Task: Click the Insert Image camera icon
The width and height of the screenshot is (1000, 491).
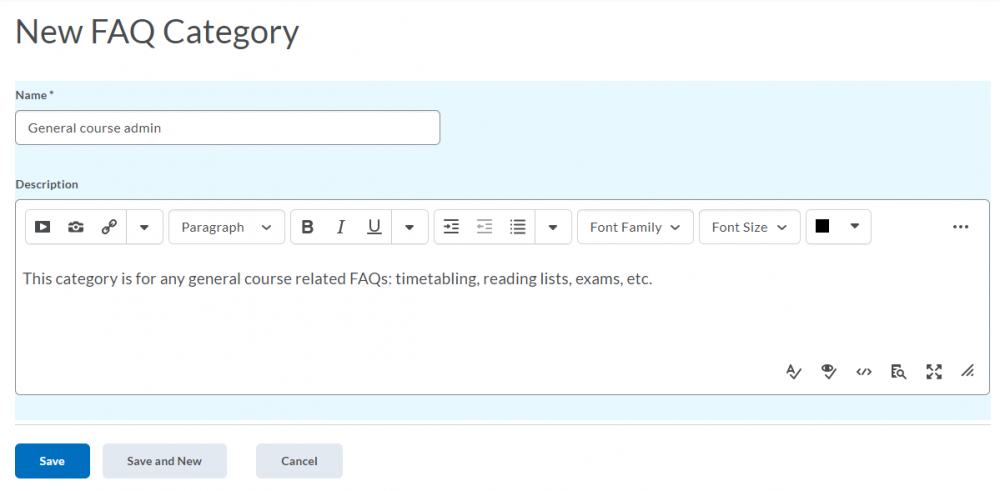Action: (x=76, y=227)
